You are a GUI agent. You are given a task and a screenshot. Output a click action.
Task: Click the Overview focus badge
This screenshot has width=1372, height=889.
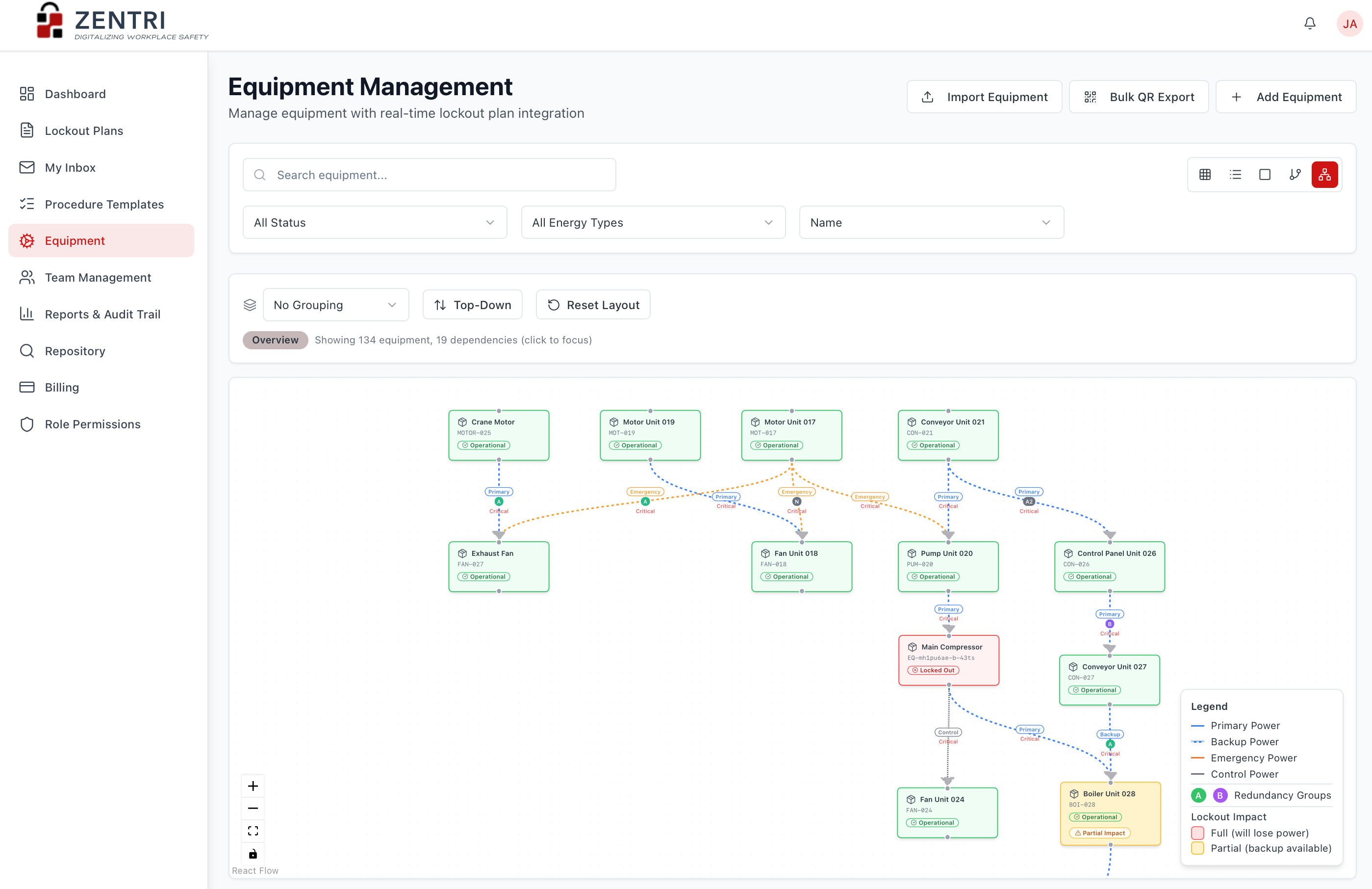pyautogui.click(x=275, y=340)
